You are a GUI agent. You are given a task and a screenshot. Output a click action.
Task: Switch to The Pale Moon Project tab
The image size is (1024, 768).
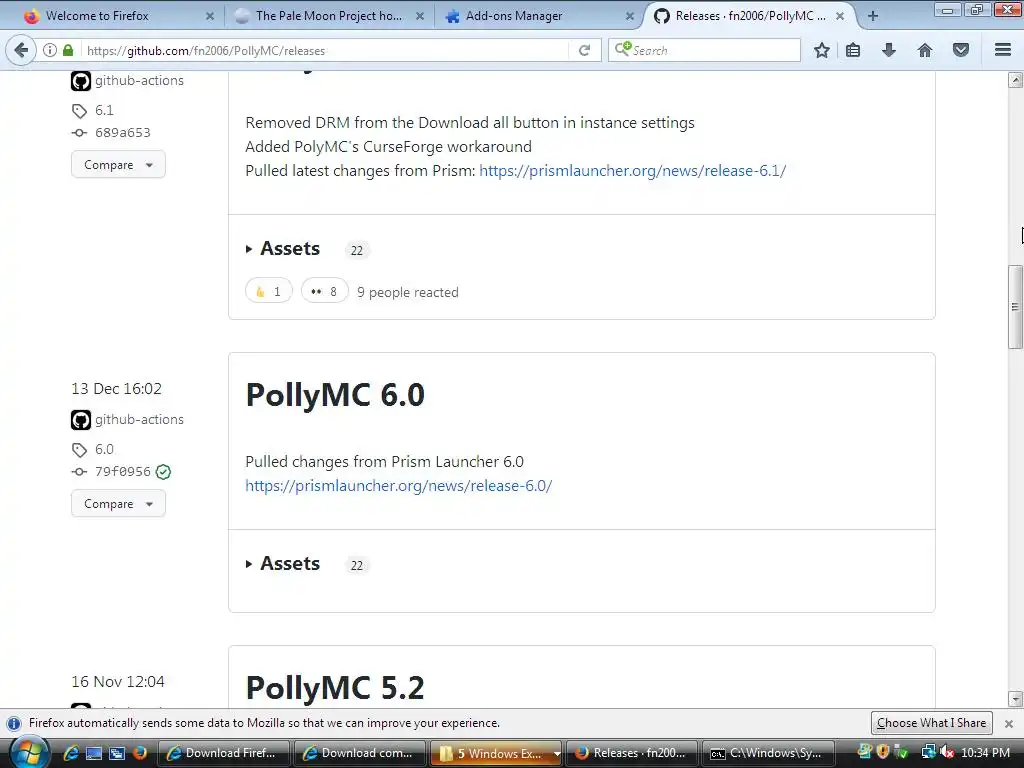pos(328,16)
